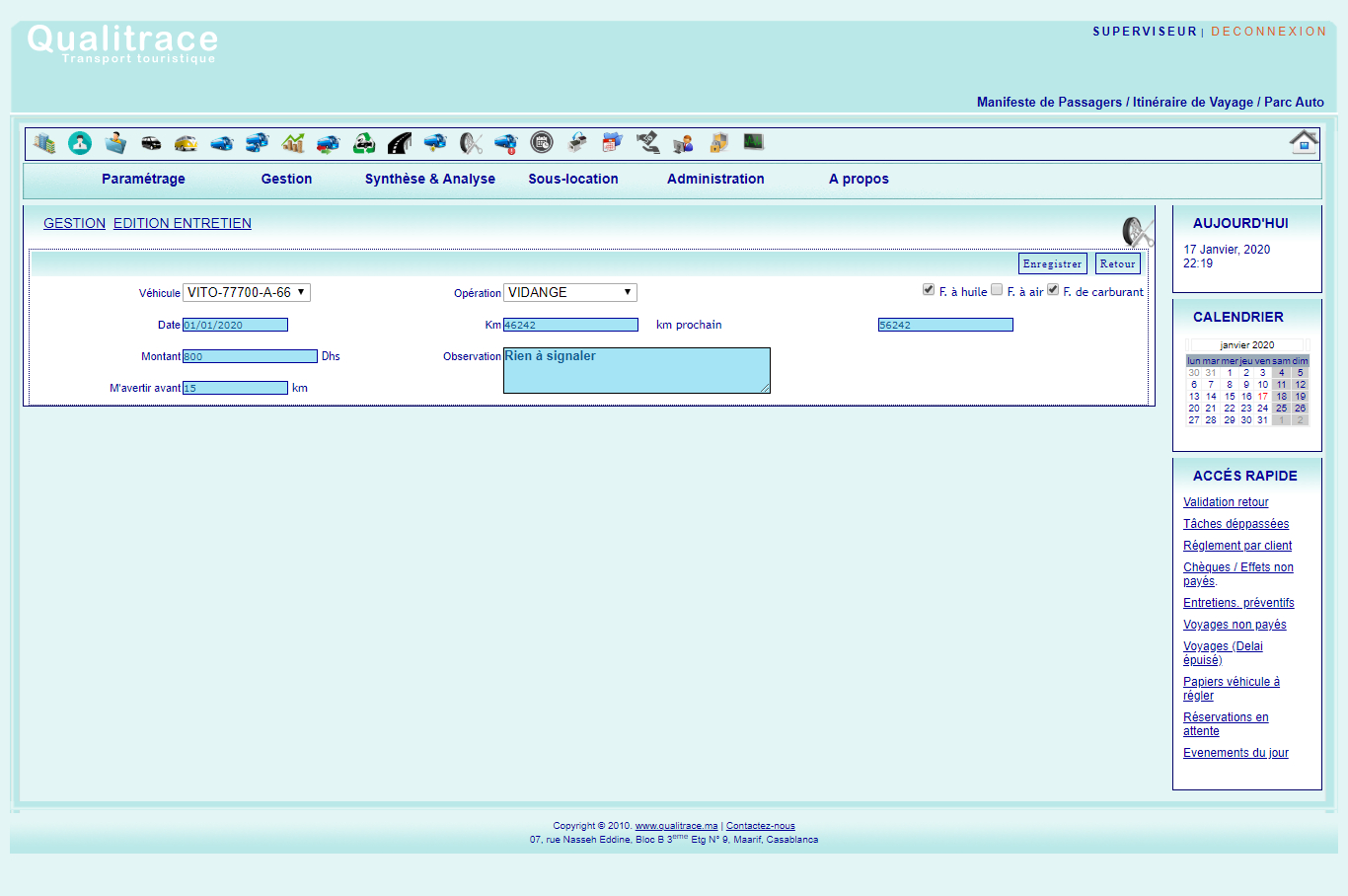Image resolution: width=1348 pixels, height=896 pixels.
Task: Open the black van icon
Action: pyautogui.click(x=151, y=143)
